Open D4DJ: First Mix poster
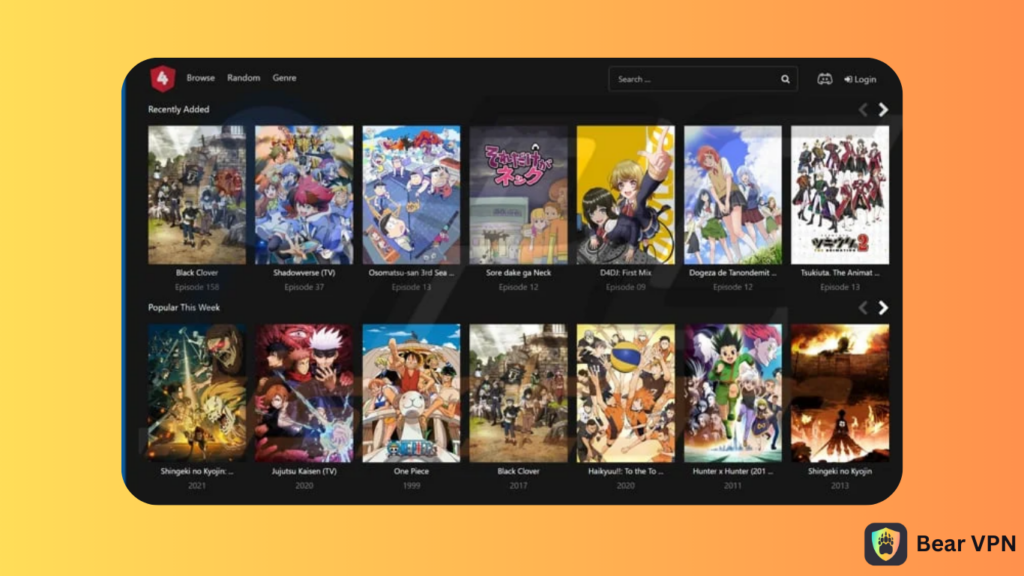Screen dimensions: 1024x576 [626, 195]
